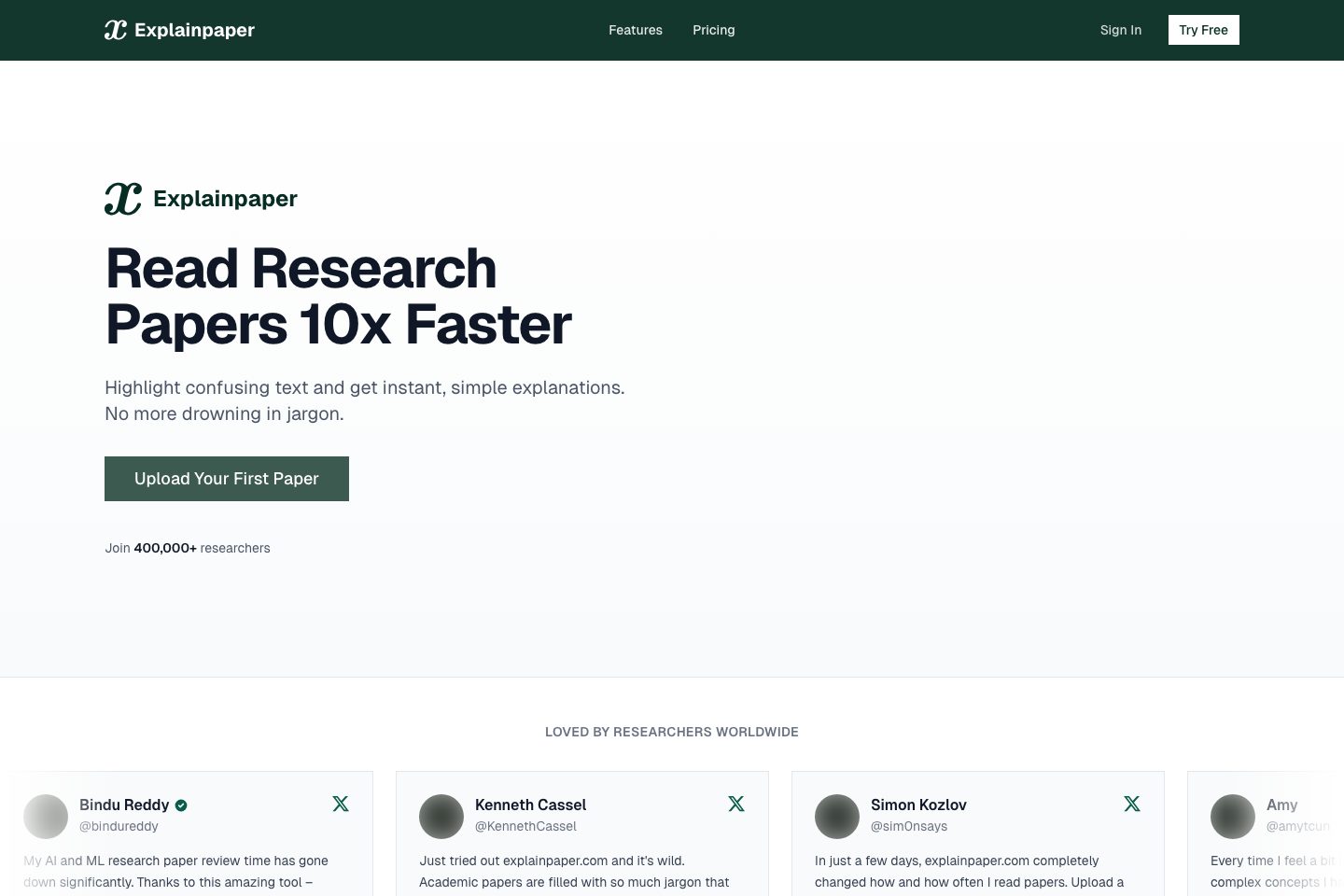
Task: Click the 'Join 400,000+ researchers' text
Action: (x=188, y=548)
